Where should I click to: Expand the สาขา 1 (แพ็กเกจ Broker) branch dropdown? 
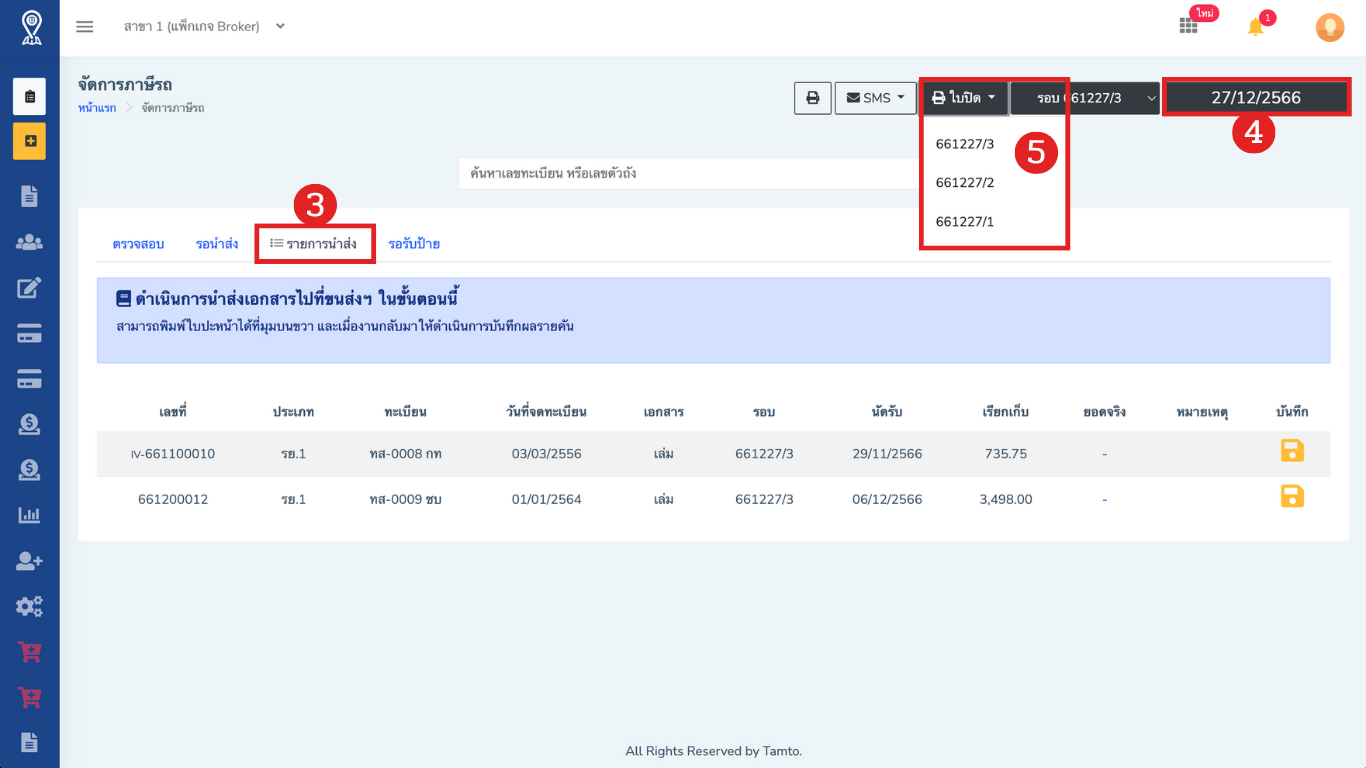[204, 27]
